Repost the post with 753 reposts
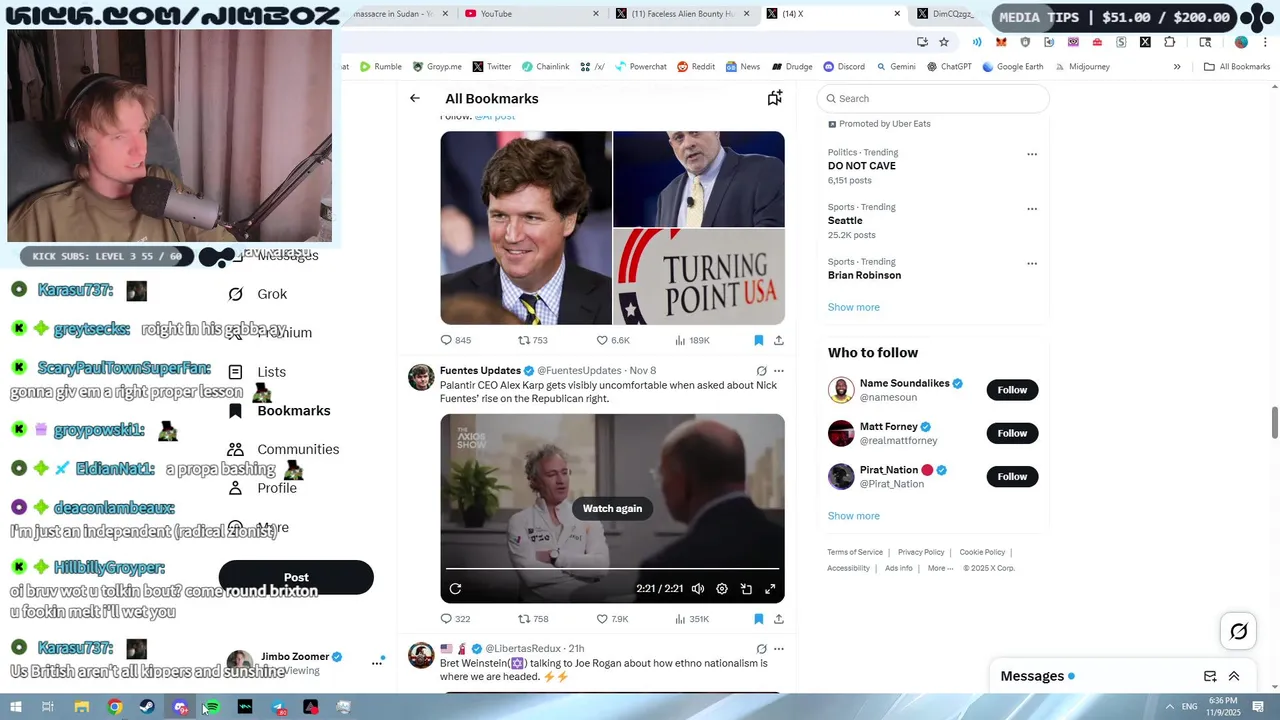Image resolution: width=1280 pixels, height=720 pixels. point(533,340)
